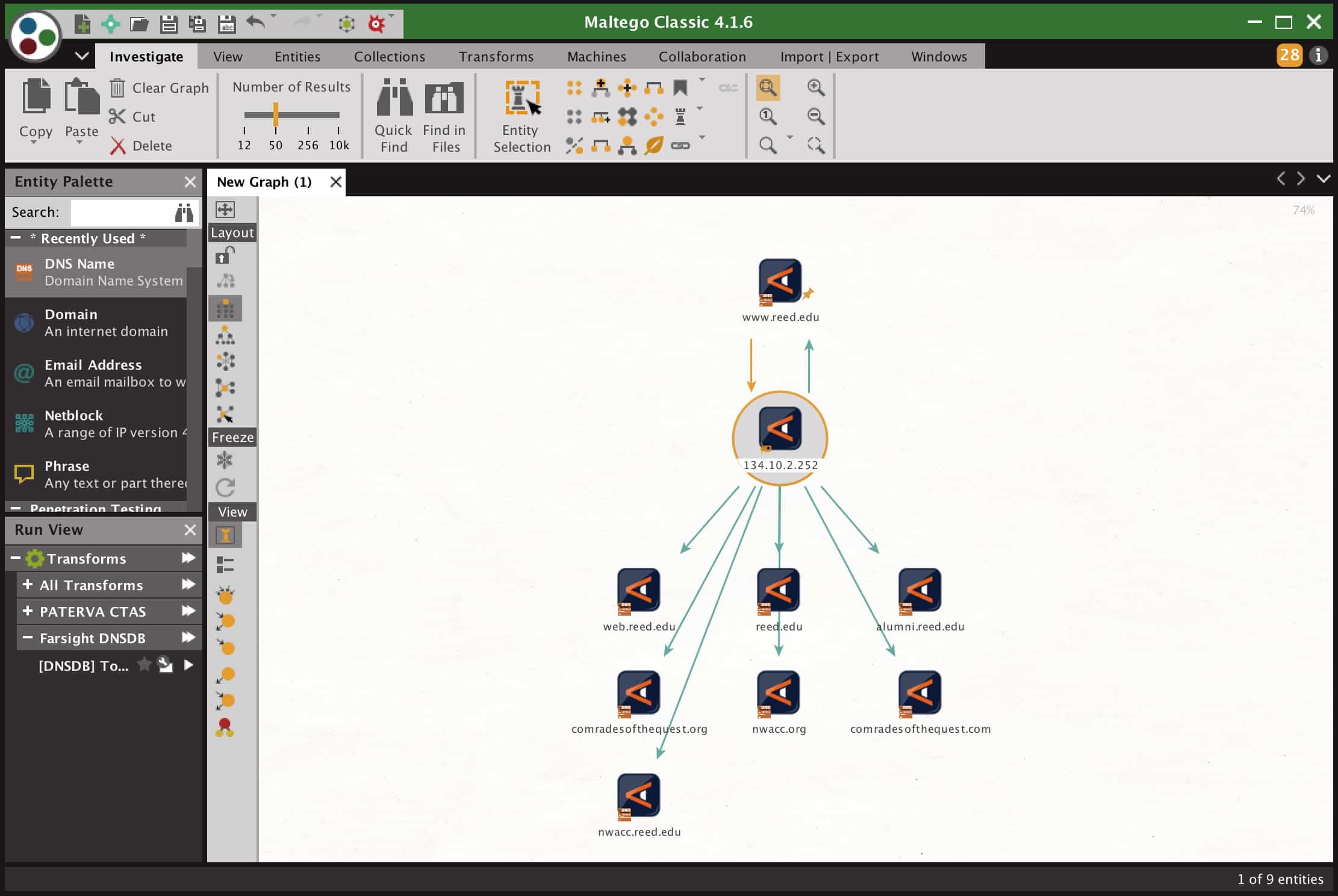Image resolution: width=1338 pixels, height=896 pixels.
Task: Click the Zoom to Selection dashed magnifier icon
Action: 816,145
